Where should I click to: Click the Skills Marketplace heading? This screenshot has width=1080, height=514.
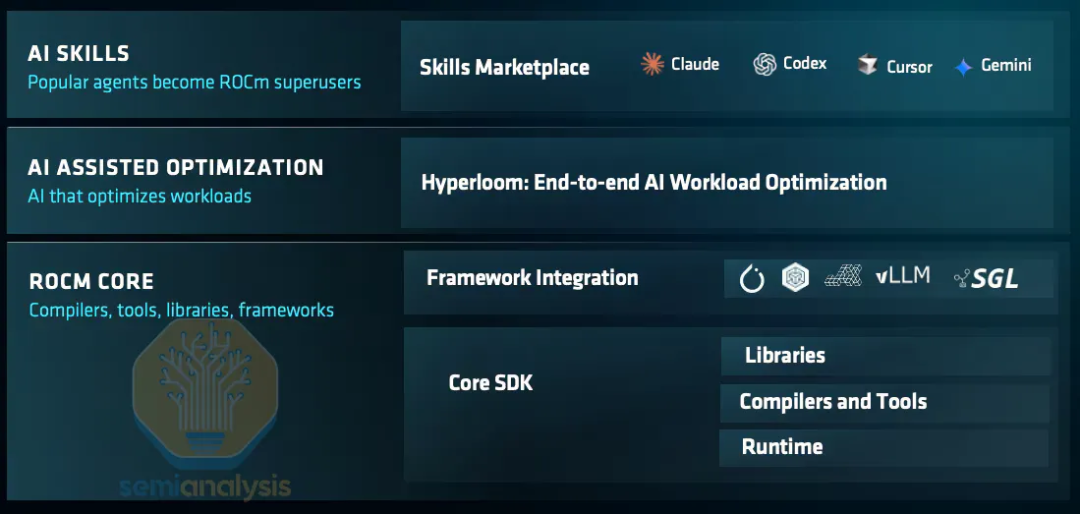click(x=504, y=68)
